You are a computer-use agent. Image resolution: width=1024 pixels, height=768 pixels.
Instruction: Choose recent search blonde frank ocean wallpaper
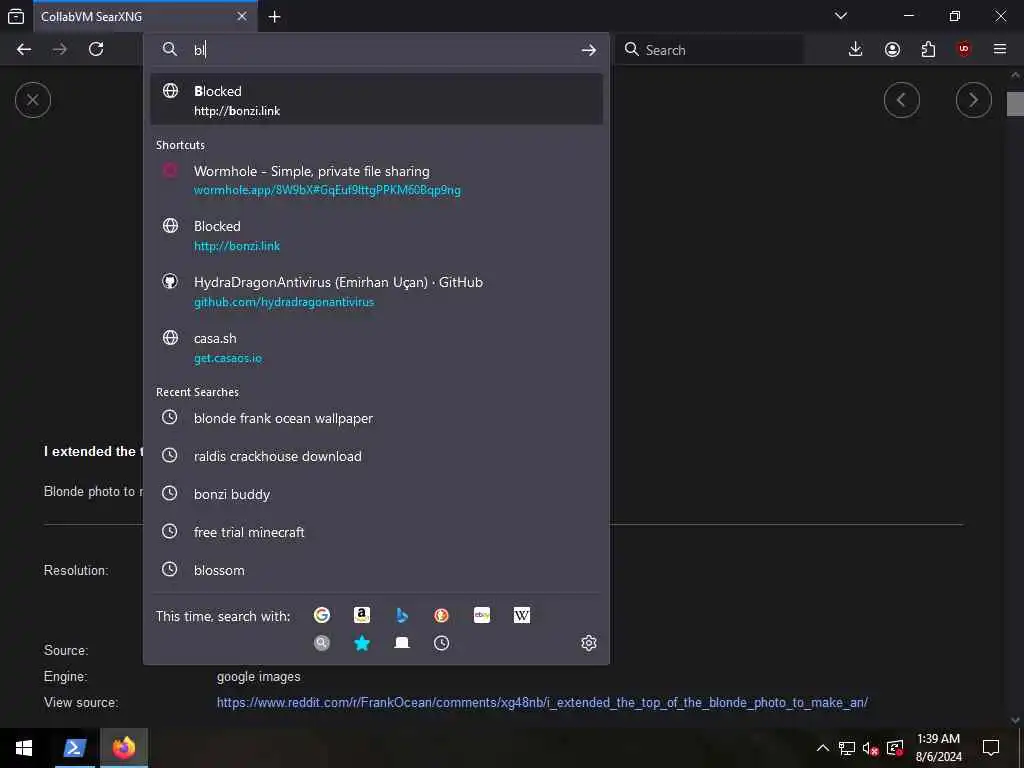tap(376, 418)
